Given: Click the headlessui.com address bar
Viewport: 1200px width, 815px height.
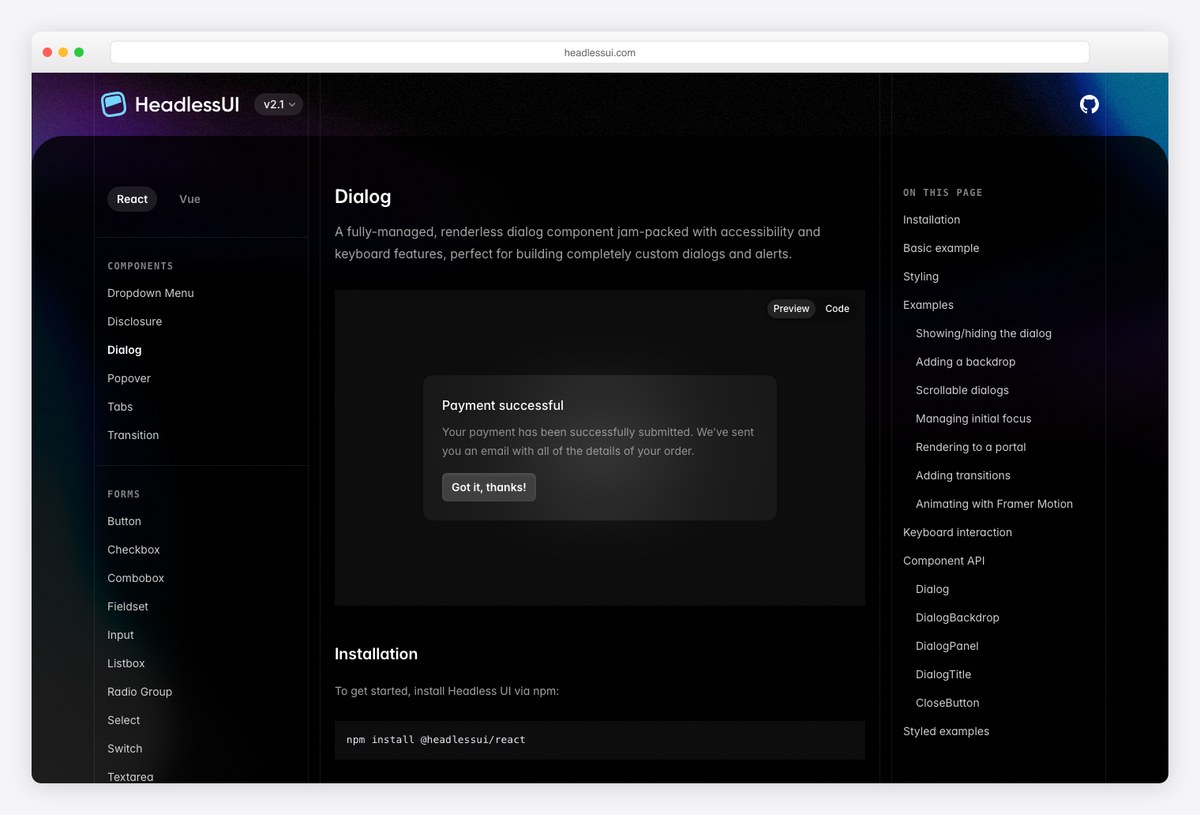Looking at the screenshot, I should coord(600,52).
